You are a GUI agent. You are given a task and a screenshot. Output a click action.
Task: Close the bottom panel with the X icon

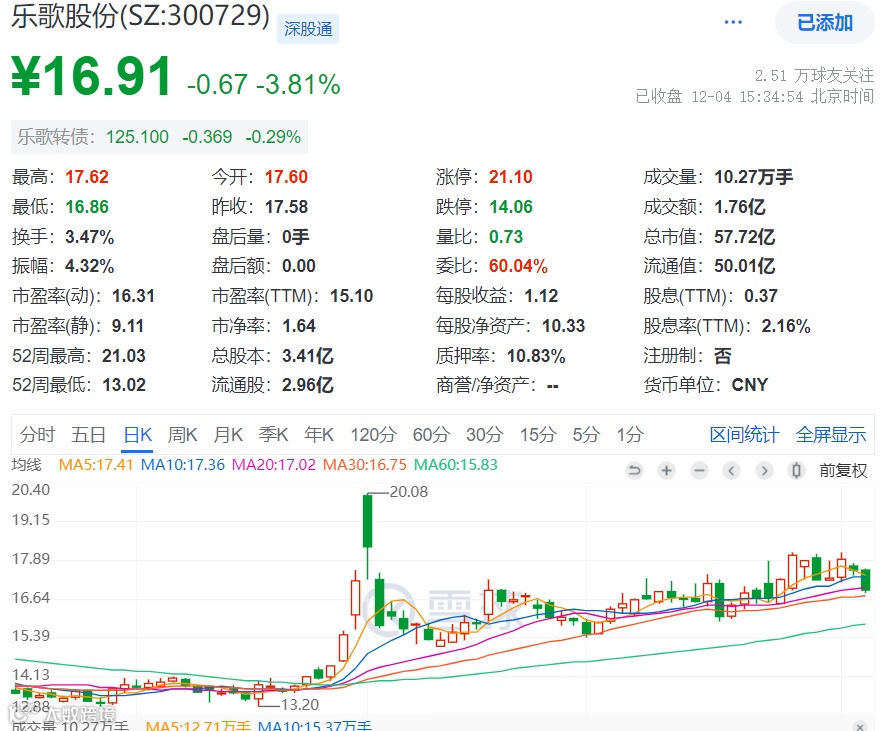[860, 726]
